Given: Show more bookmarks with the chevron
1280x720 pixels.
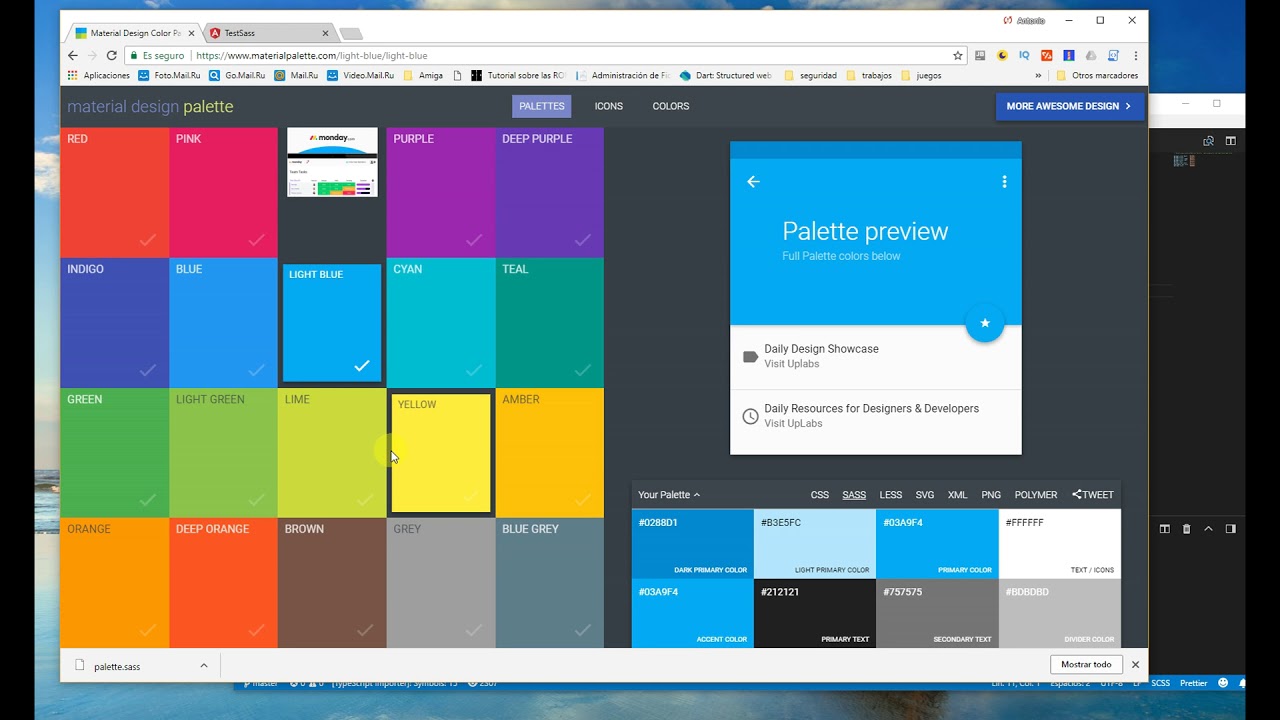Looking at the screenshot, I should (1038, 75).
